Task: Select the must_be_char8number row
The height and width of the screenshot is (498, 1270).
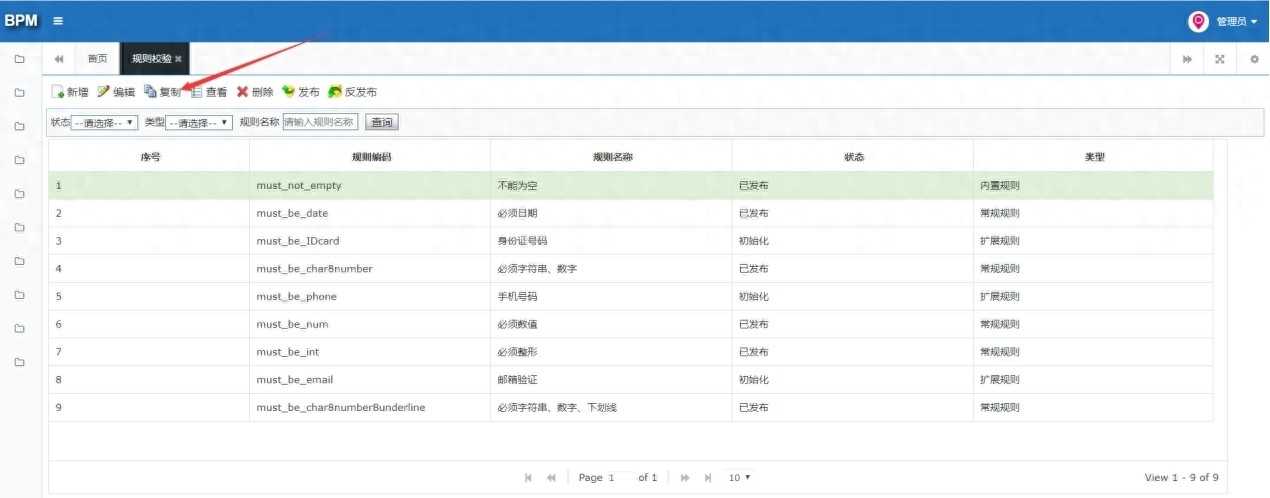Action: point(631,269)
